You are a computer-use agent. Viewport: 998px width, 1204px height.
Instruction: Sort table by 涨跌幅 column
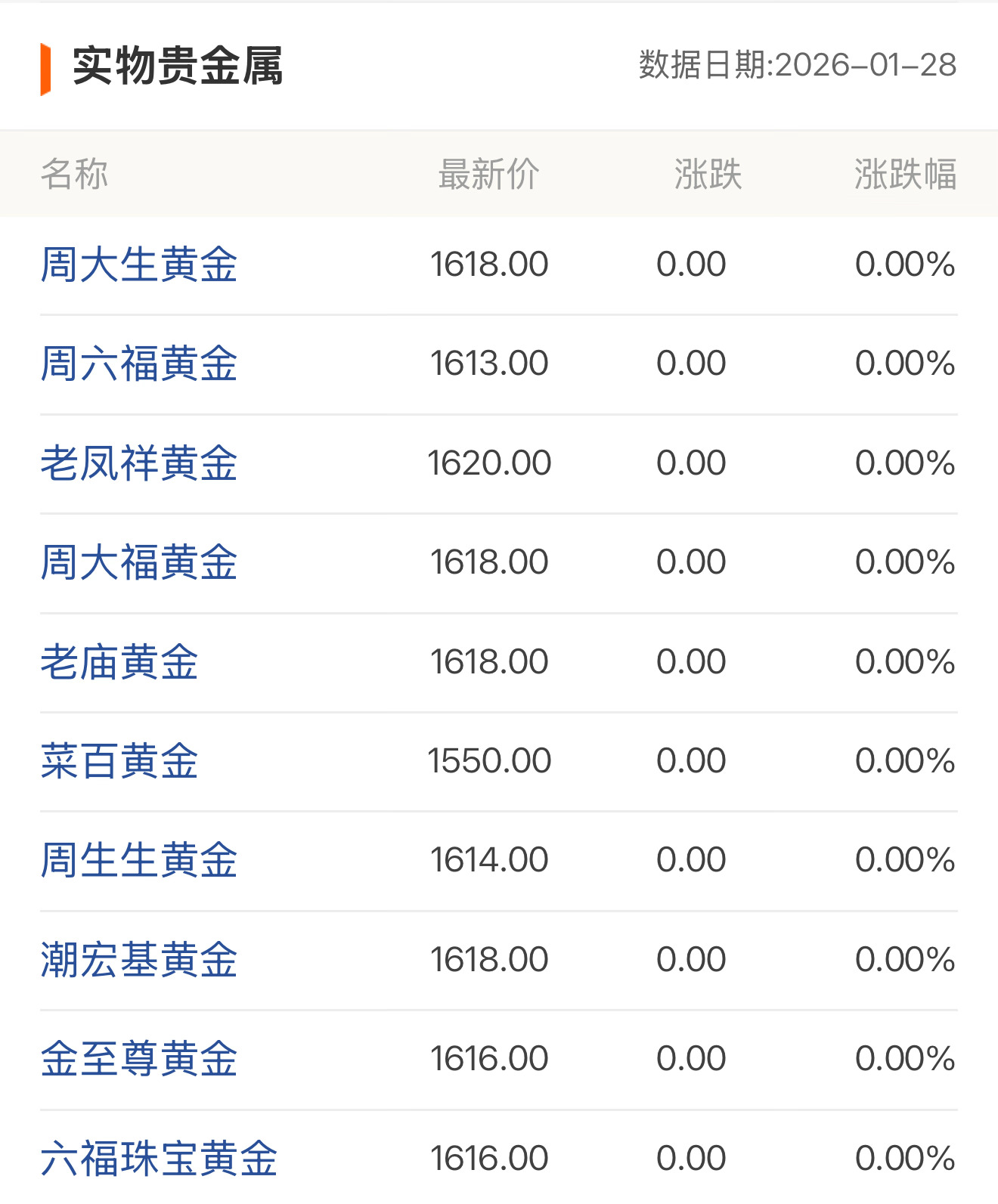[x=907, y=174]
